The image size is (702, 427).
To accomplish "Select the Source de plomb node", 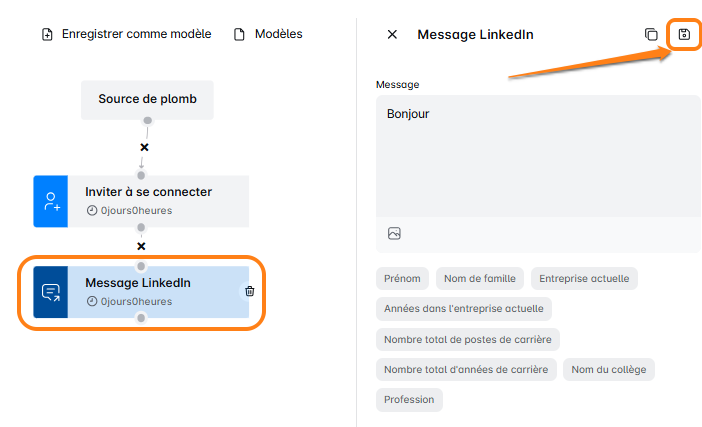I will coord(147,100).
